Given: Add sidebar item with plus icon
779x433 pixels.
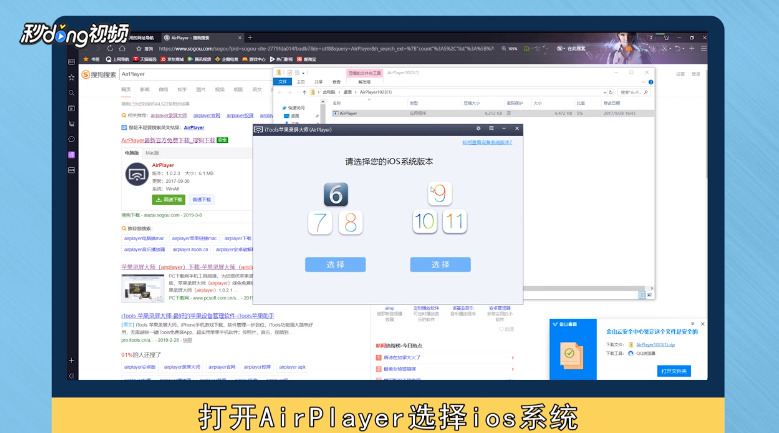Looking at the screenshot, I should [72, 361].
